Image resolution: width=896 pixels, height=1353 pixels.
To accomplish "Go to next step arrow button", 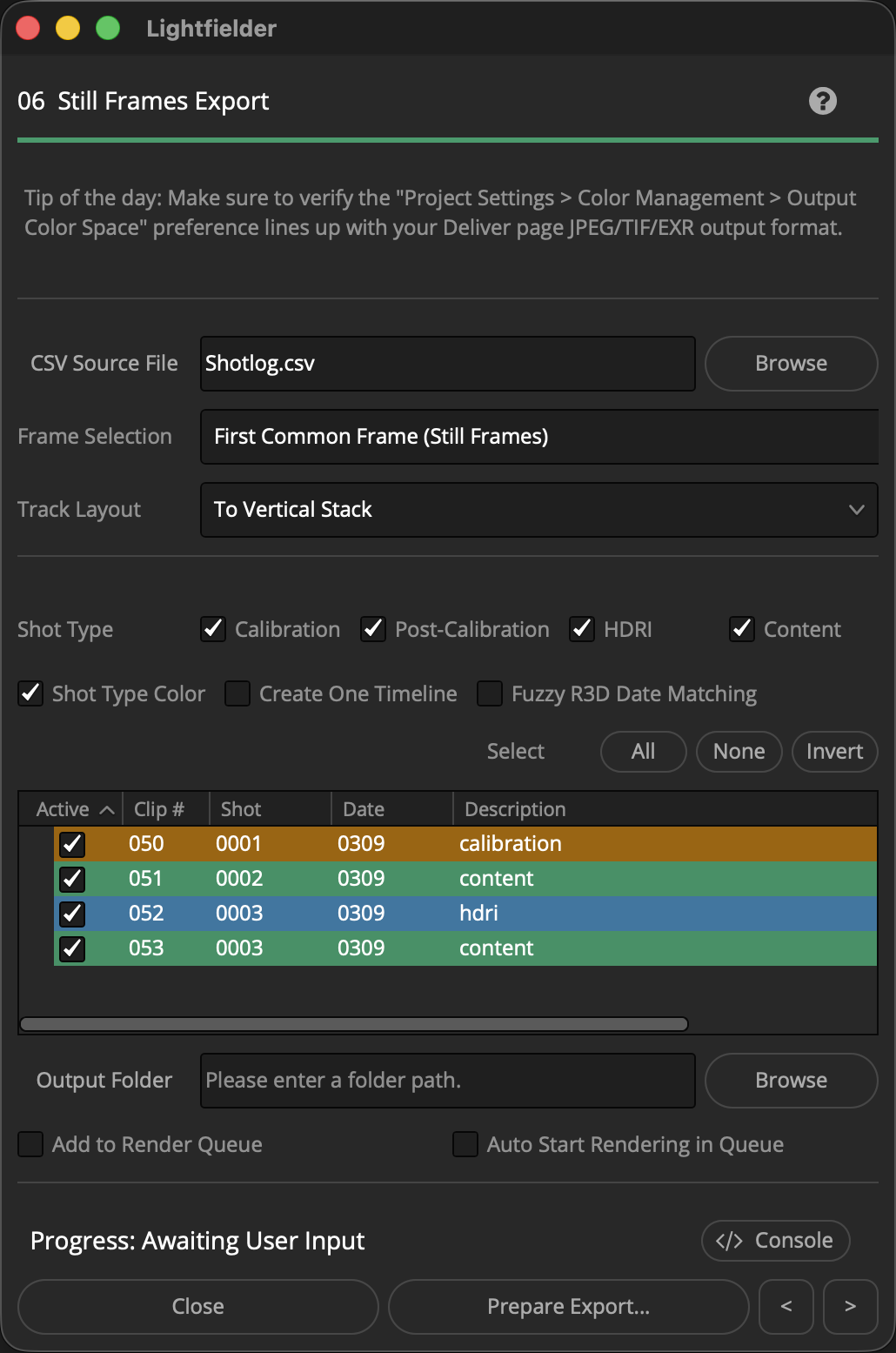I will tap(851, 1306).
